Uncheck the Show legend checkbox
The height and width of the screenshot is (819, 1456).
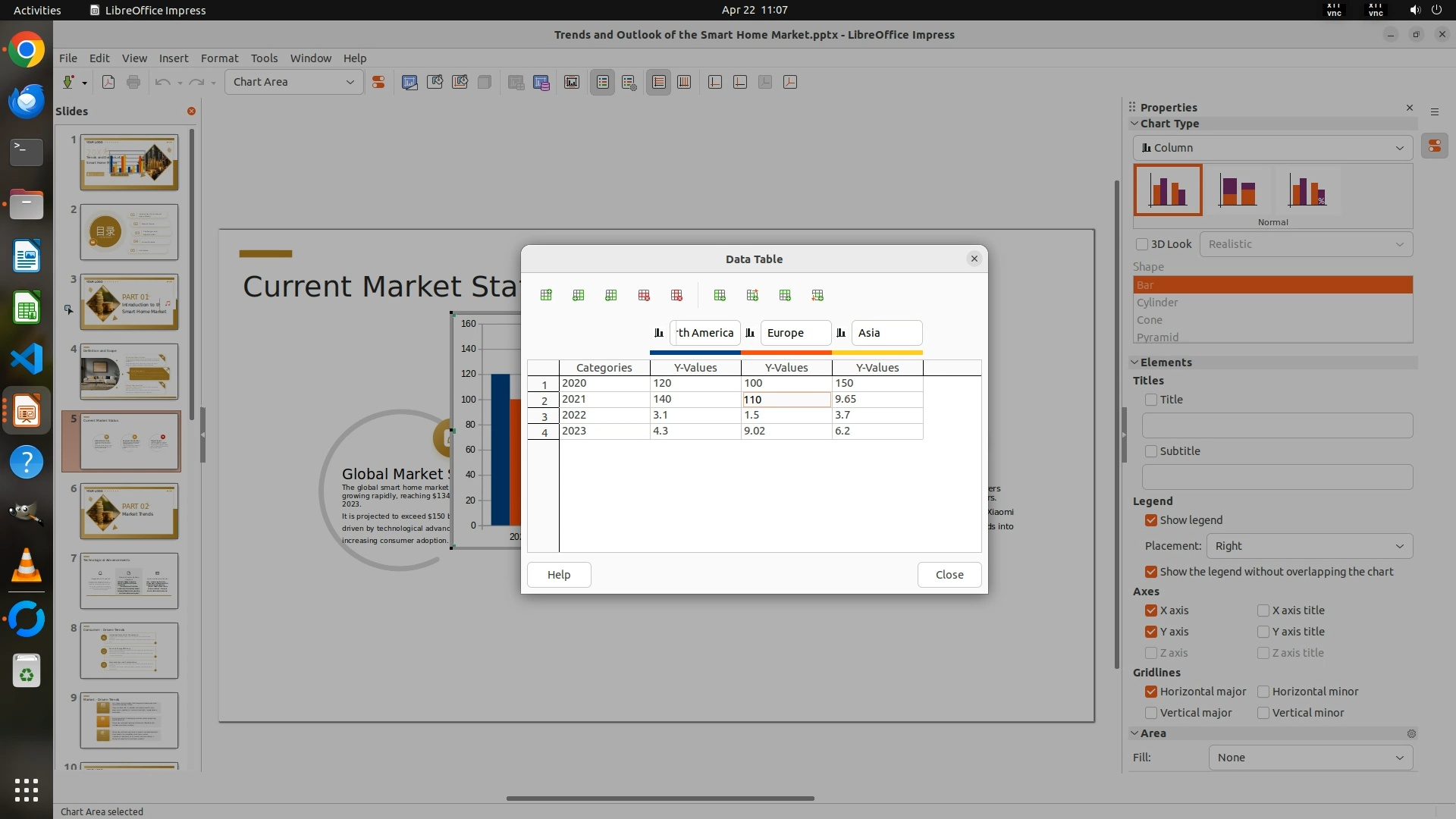(1151, 520)
